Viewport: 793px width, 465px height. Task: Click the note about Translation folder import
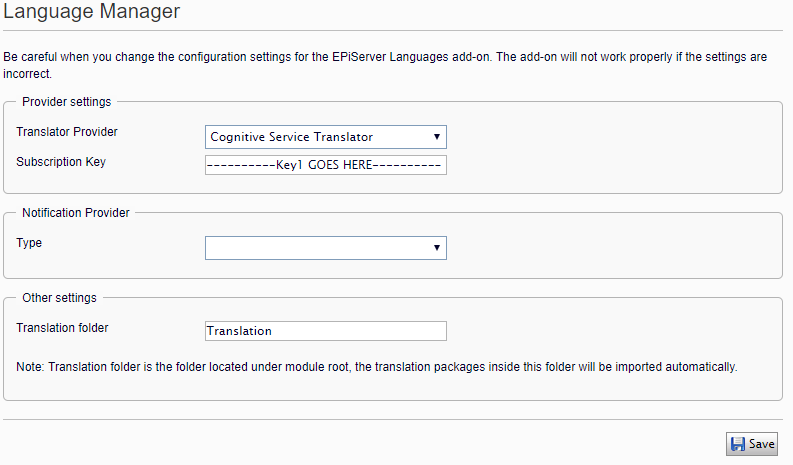[x=377, y=367]
